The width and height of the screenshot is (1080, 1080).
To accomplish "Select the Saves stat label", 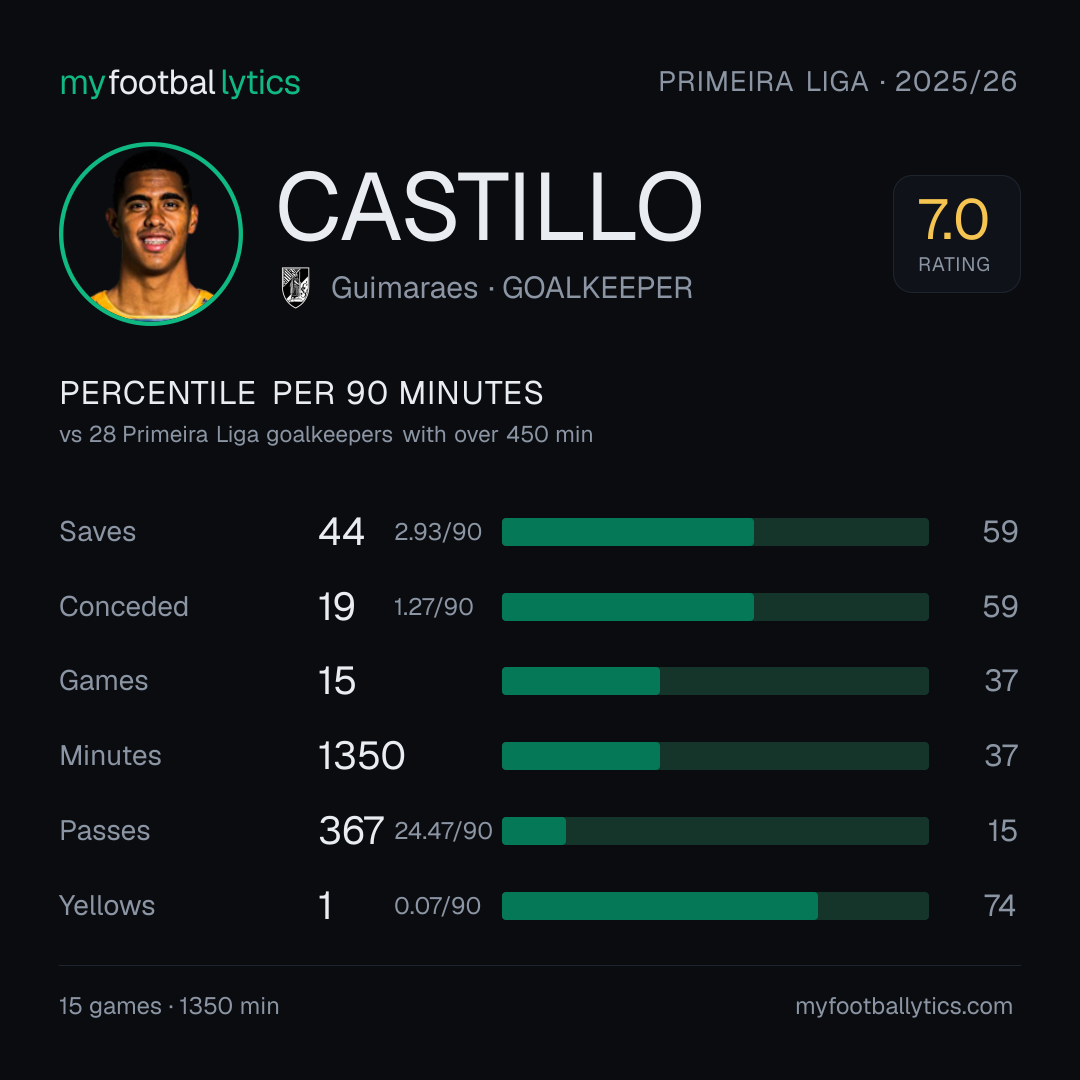I will pos(98,532).
